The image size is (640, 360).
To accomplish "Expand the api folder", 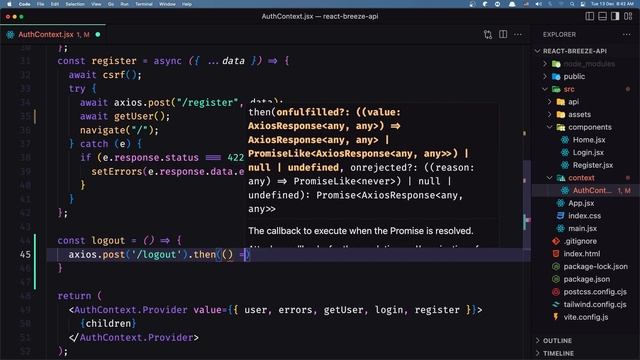I will (549, 102).
